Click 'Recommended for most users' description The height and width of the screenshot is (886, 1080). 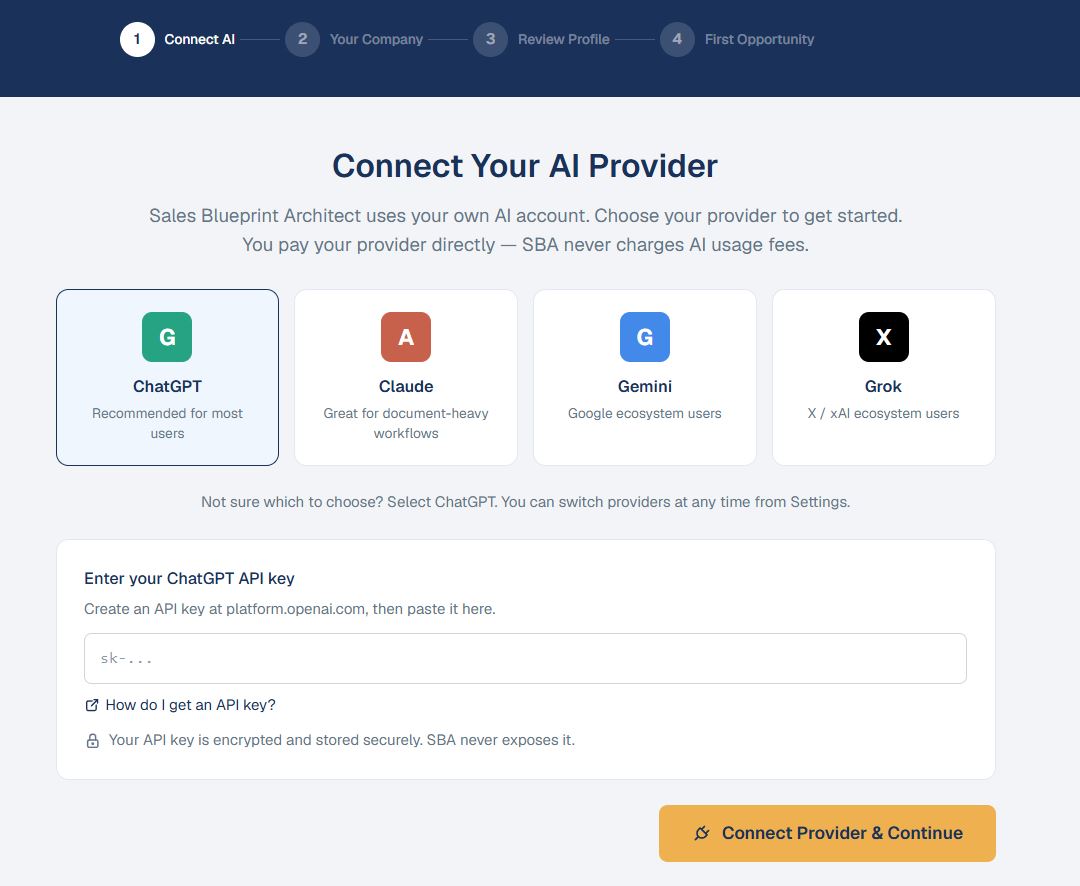pyautogui.click(x=167, y=423)
